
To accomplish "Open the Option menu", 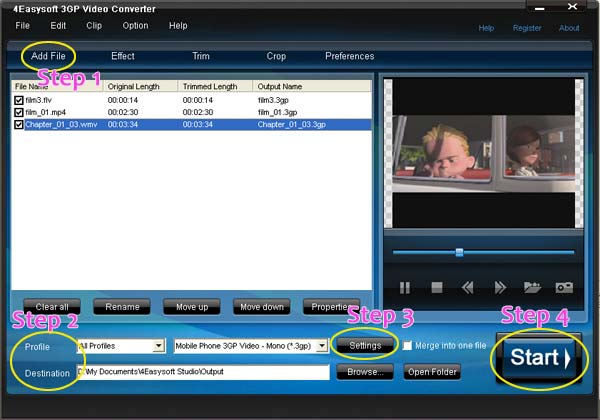I will click(x=135, y=26).
